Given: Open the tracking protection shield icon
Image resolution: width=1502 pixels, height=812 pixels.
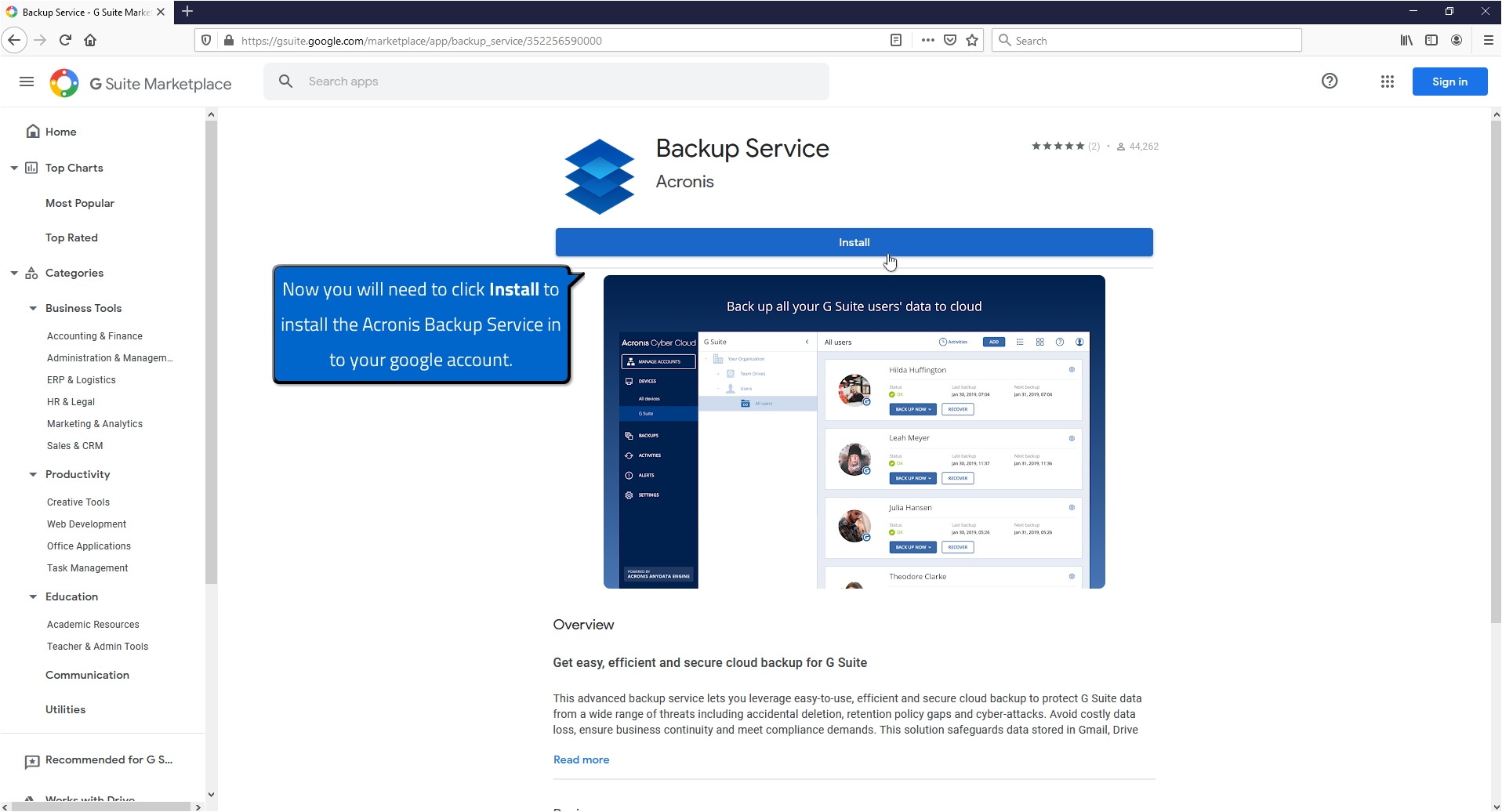Looking at the screenshot, I should click(206, 41).
